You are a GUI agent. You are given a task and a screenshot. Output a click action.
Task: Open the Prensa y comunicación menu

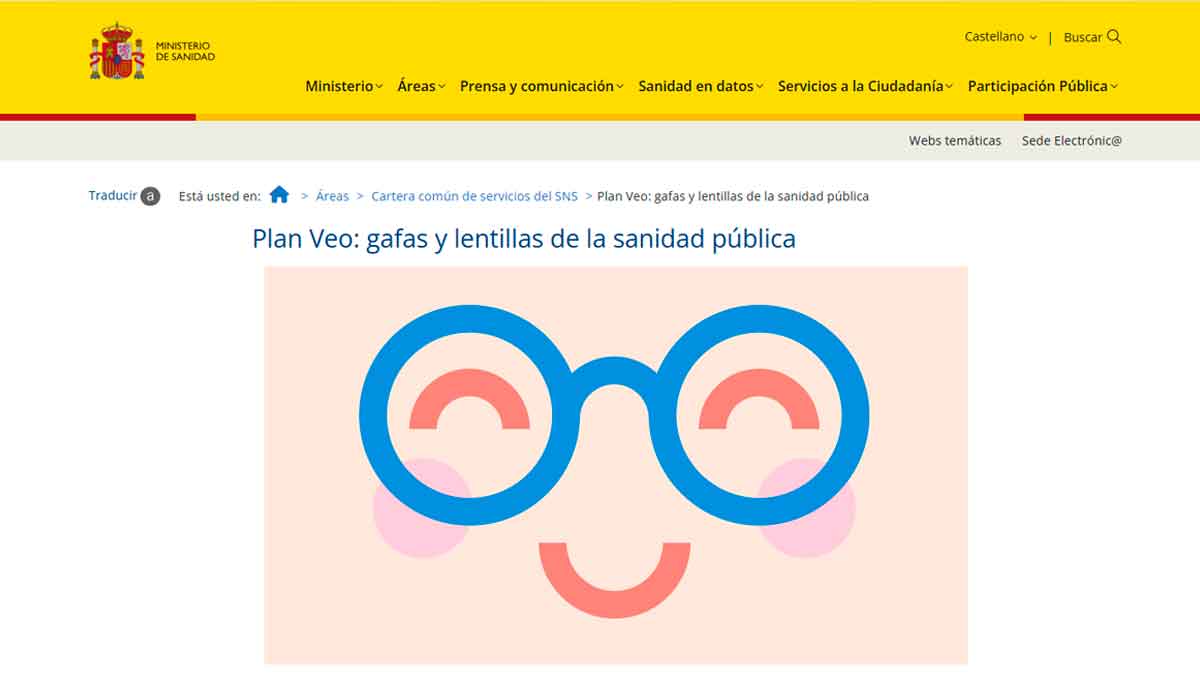(x=537, y=86)
